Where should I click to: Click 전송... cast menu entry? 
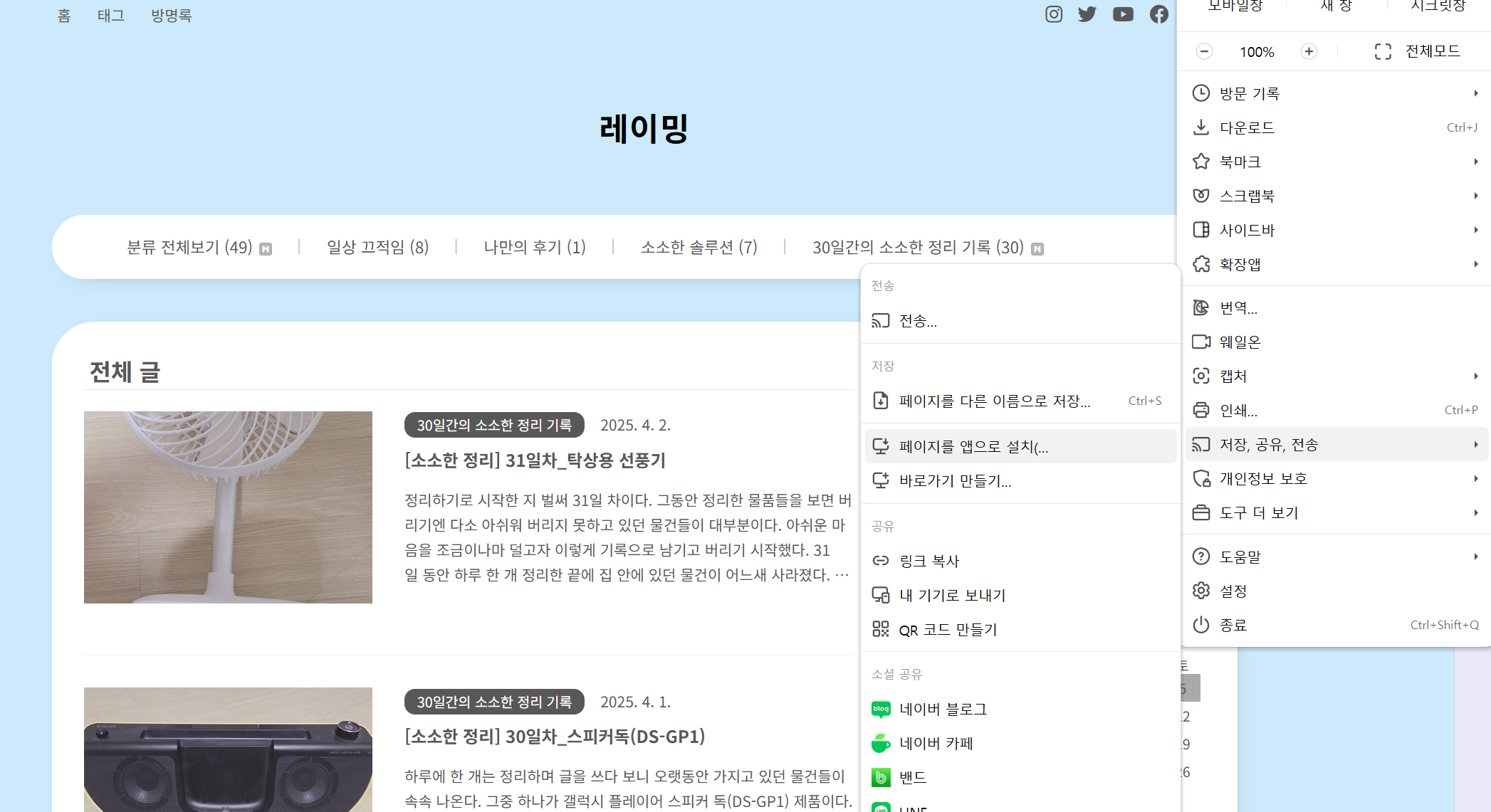pyautogui.click(x=1020, y=321)
